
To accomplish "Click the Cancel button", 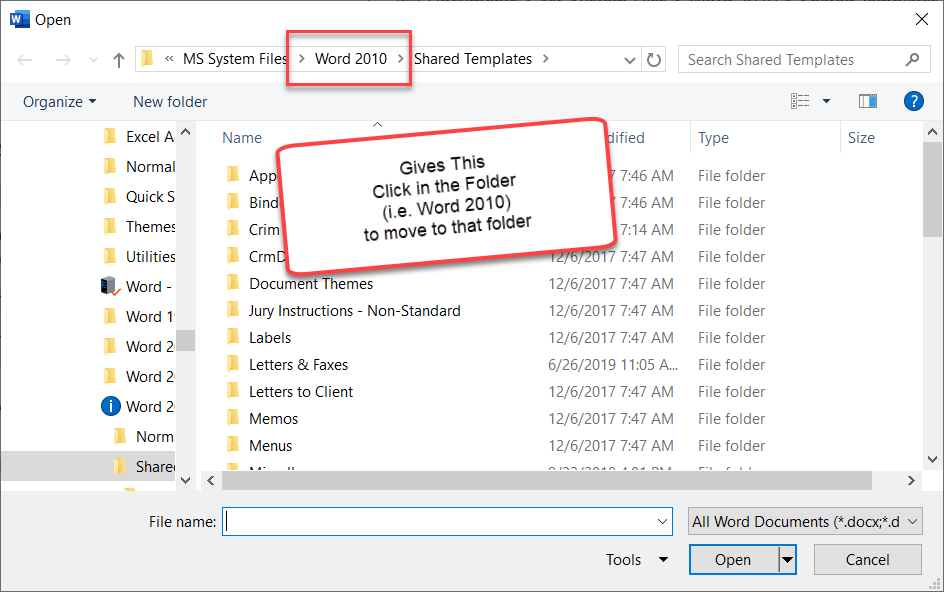I will [x=868, y=559].
